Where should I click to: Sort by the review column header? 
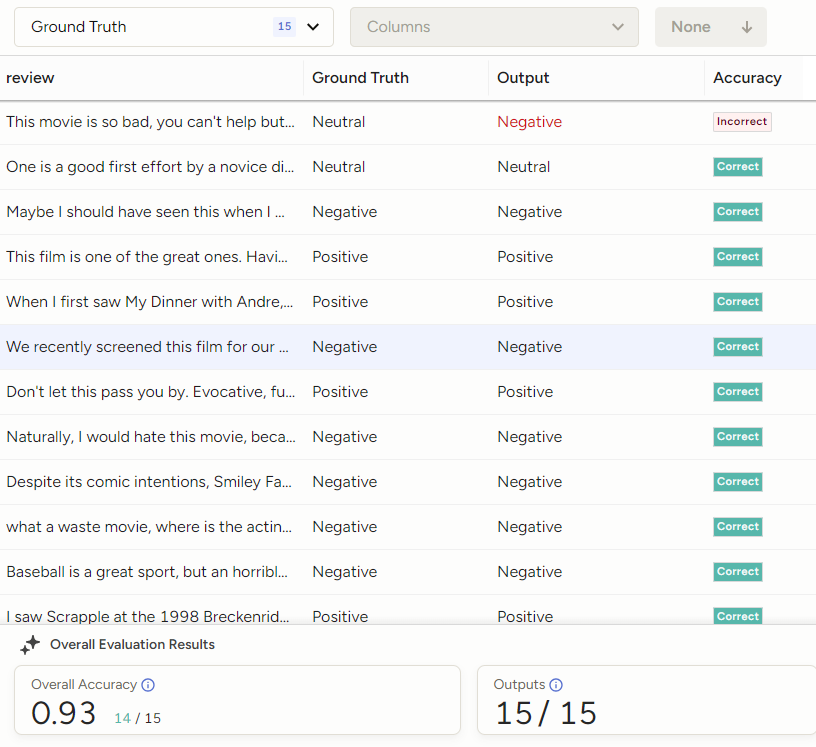click(30, 78)
